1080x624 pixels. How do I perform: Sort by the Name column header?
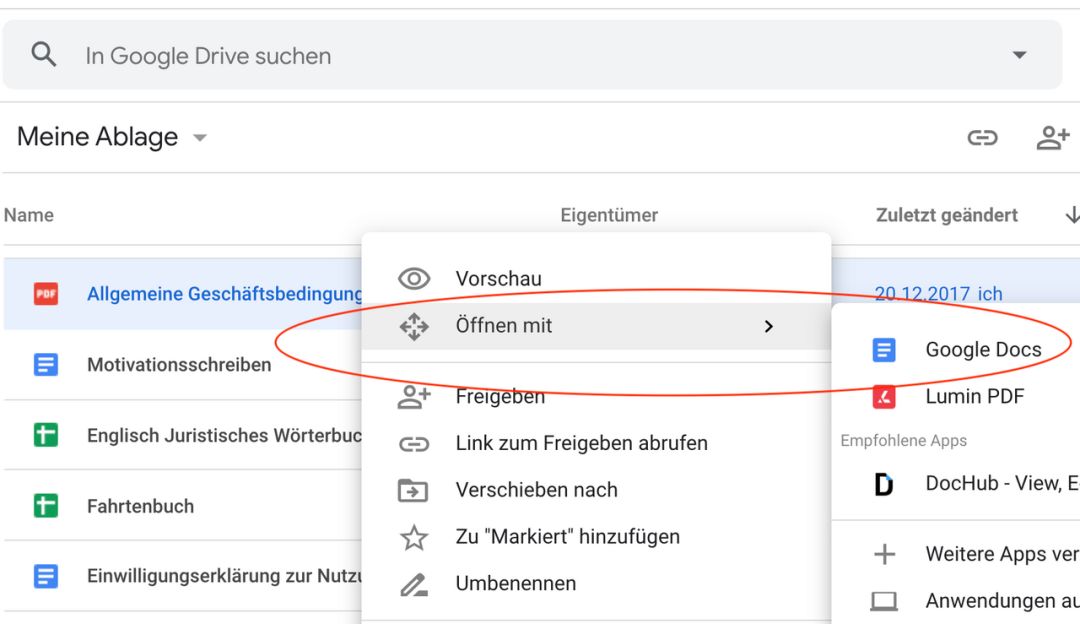click(29, 216)
